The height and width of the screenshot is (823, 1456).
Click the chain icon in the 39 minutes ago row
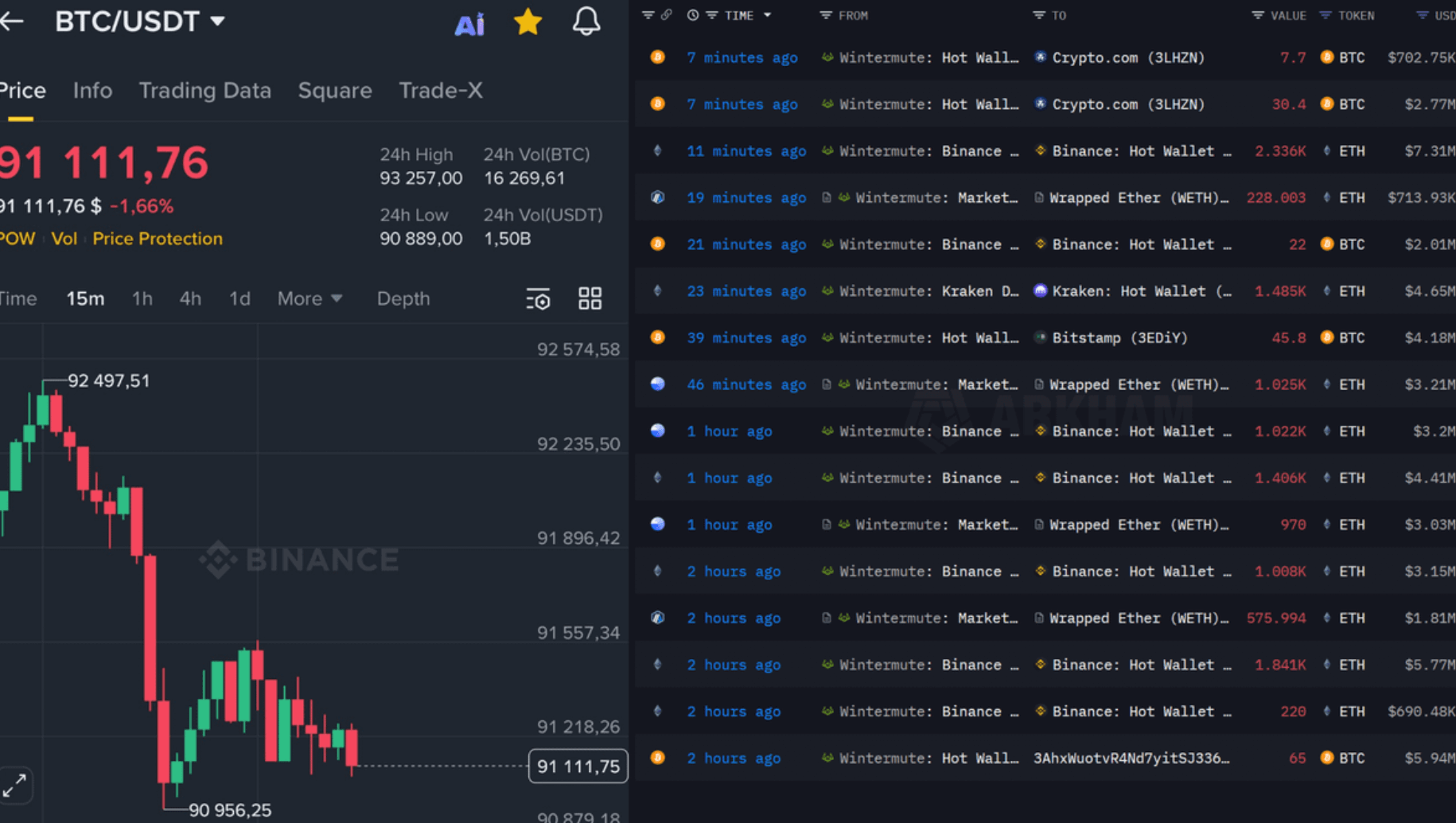(x=657, y=337)
